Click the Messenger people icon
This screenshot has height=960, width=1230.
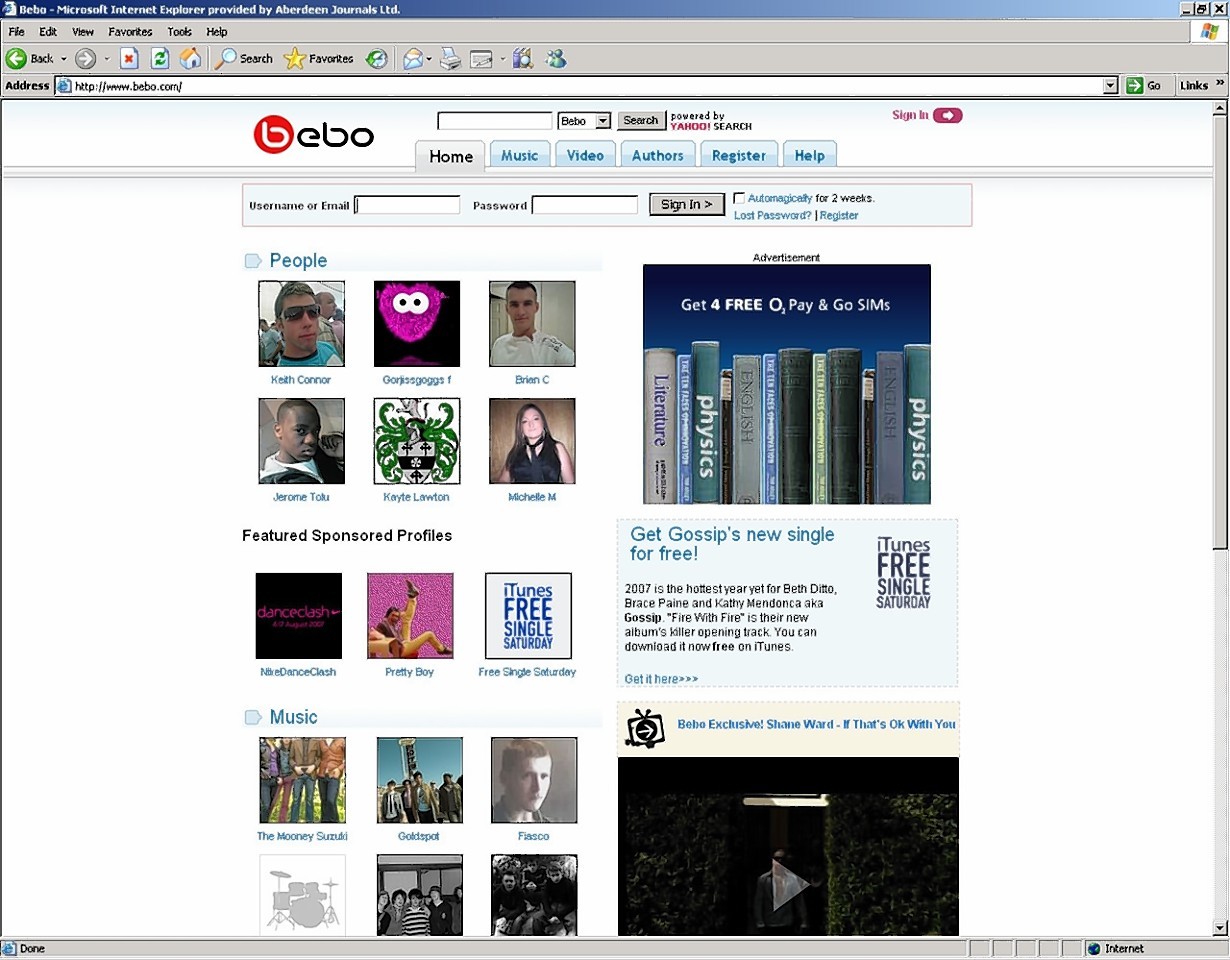pos(556,59)
